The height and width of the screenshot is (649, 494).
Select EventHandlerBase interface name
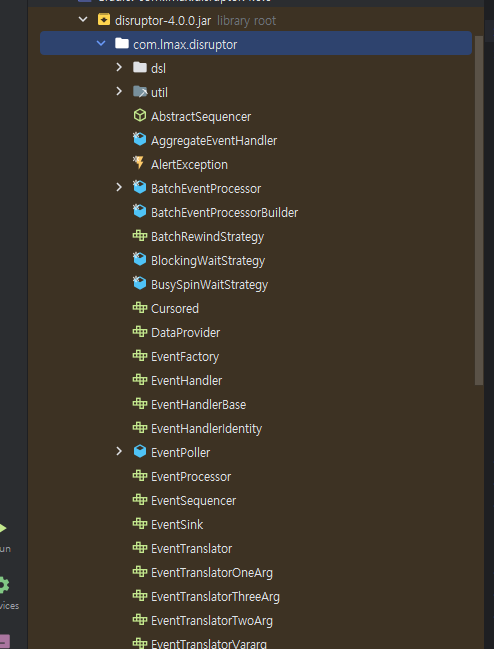click(198, 405)
